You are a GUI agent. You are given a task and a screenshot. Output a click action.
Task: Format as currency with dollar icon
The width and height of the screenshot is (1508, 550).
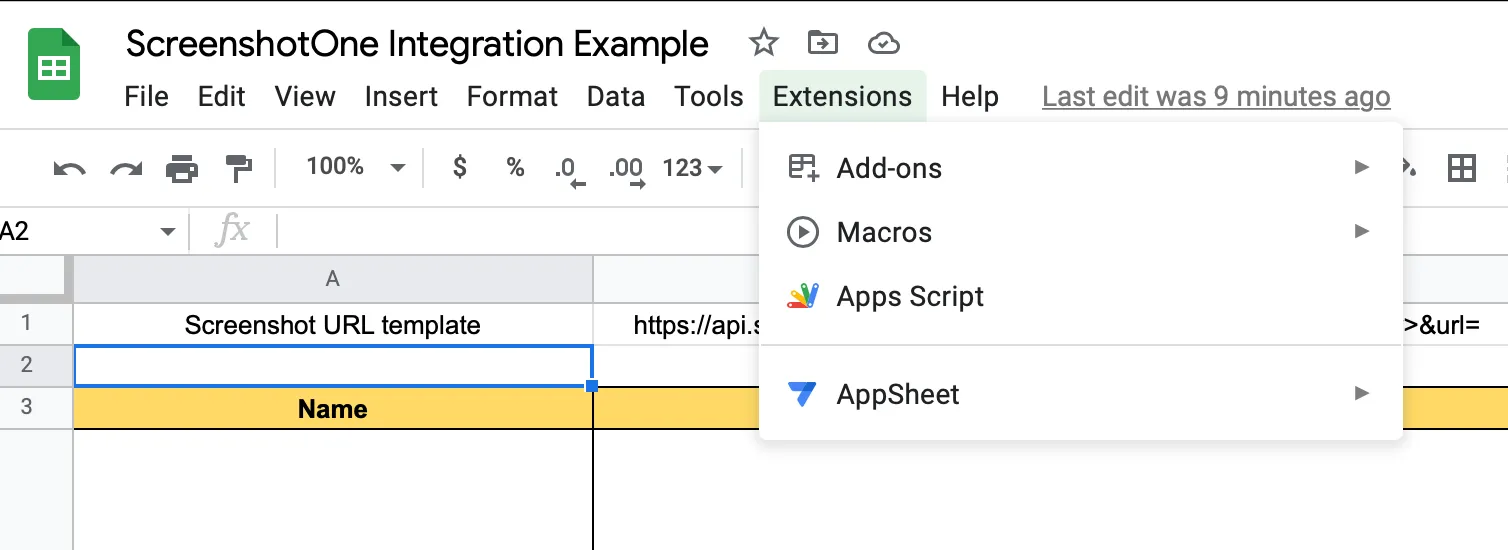click(460, 167)
